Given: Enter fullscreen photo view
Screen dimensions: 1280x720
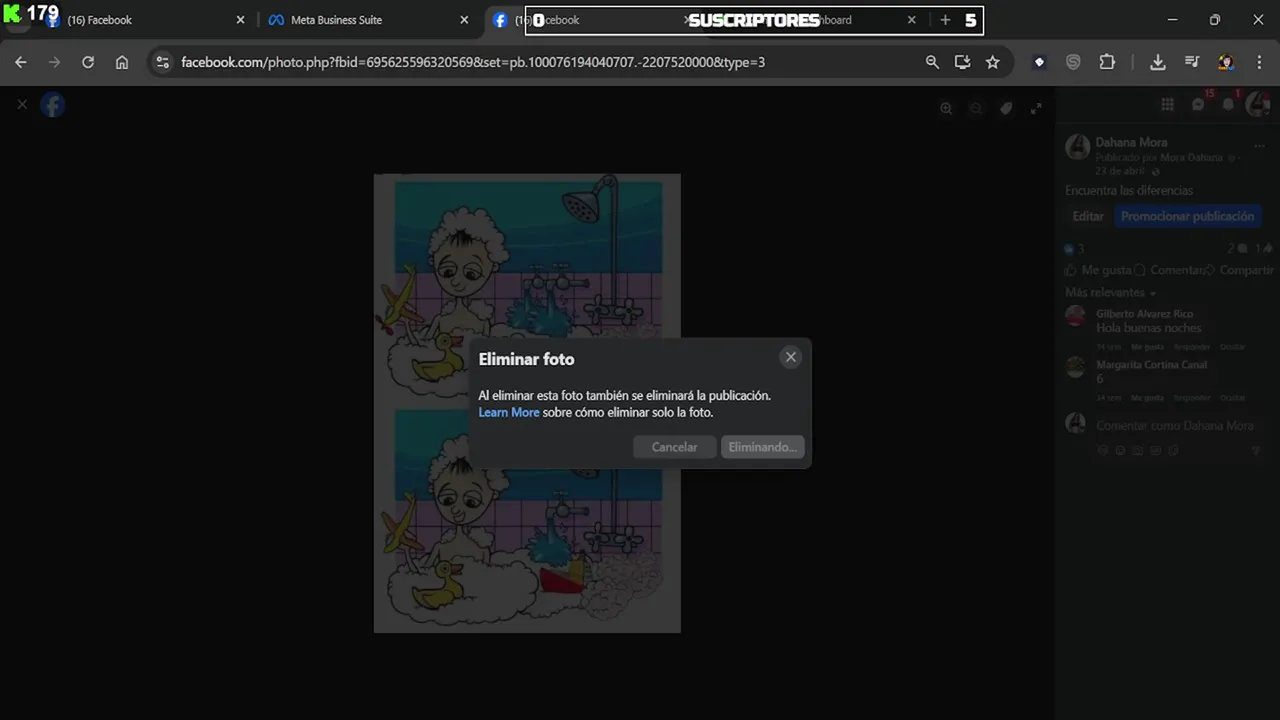Looking at the screenshot, I should [x=1037, y=108].
